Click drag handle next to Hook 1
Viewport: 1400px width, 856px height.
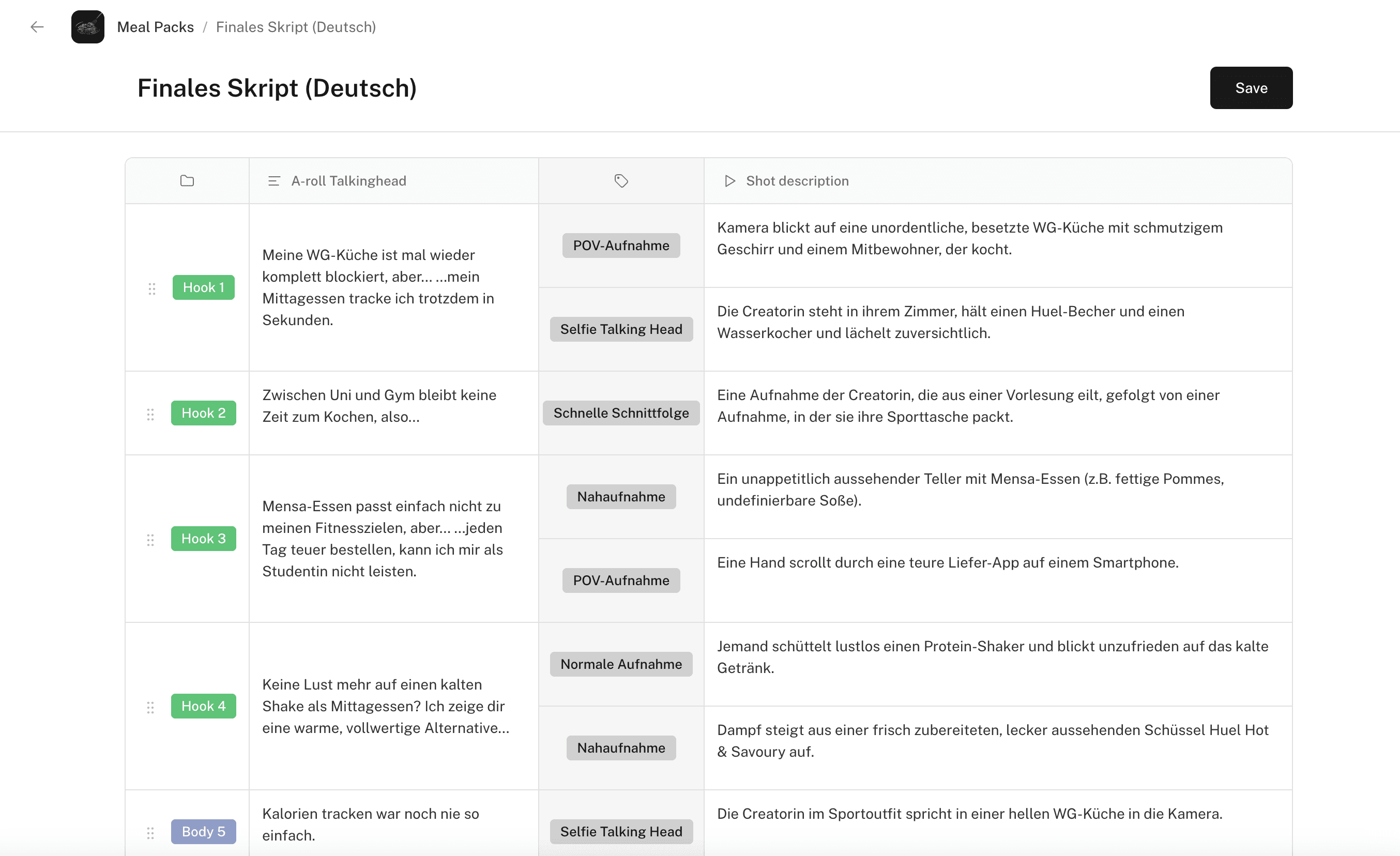[x=151, y=288]
